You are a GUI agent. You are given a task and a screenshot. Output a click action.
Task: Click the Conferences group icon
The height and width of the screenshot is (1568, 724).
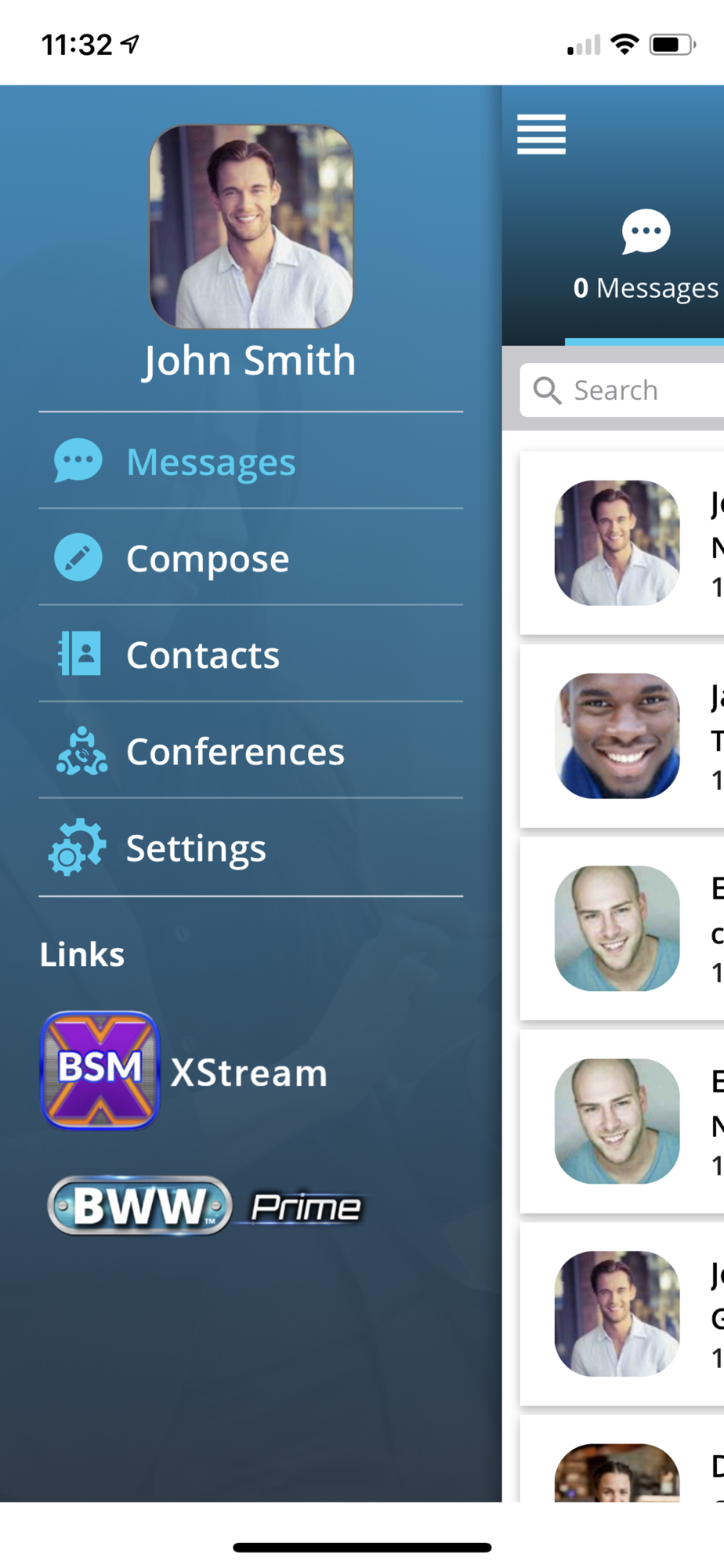81,751
